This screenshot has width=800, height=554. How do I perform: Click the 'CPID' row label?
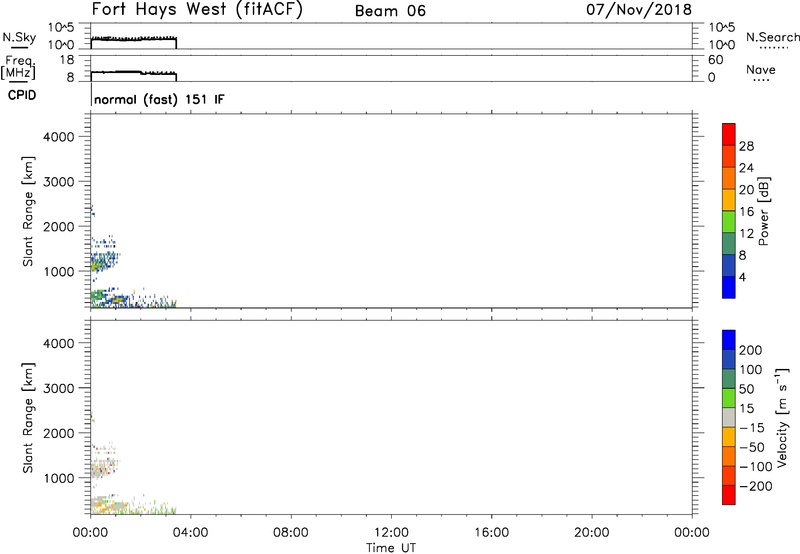pyautogui.click(x=22, y=95)
